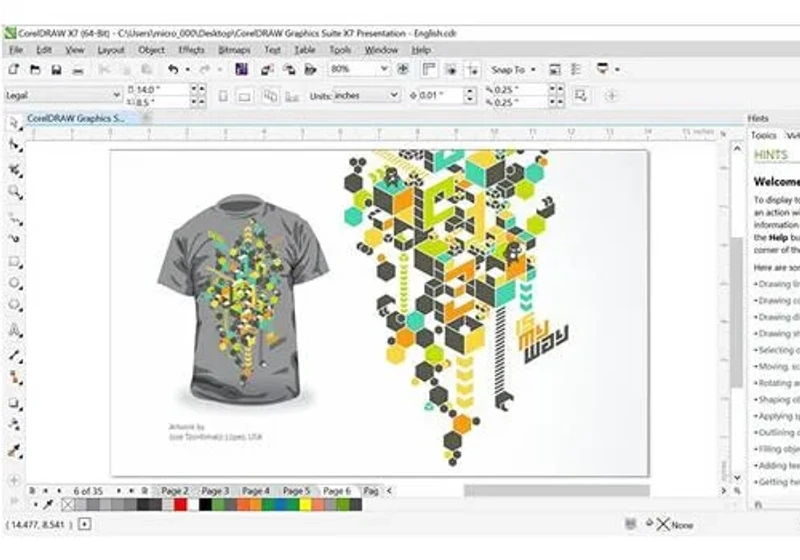This screenshot has width=800, height=560.
Task: Toggle Treat as Filled option
Action: (x=581, y=95)
